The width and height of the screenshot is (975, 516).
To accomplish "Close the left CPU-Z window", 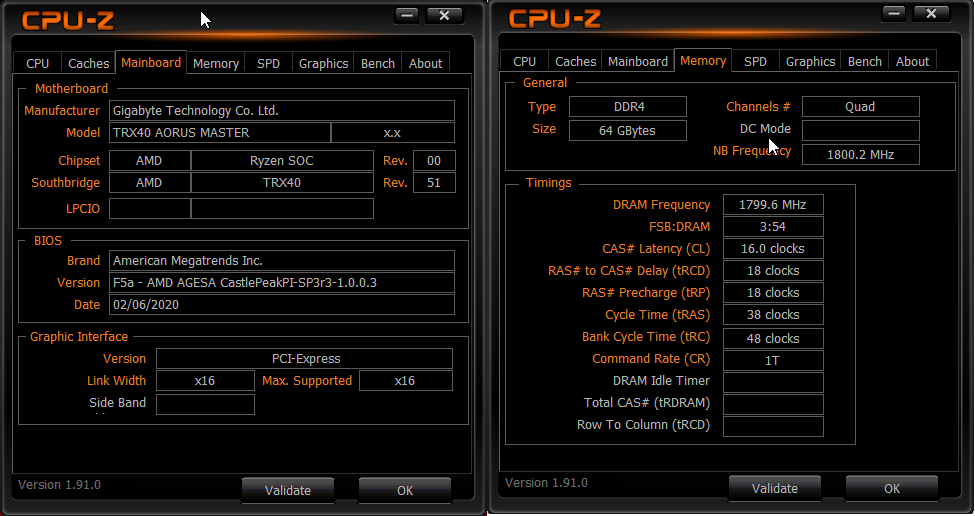I will tap(445, 16).
